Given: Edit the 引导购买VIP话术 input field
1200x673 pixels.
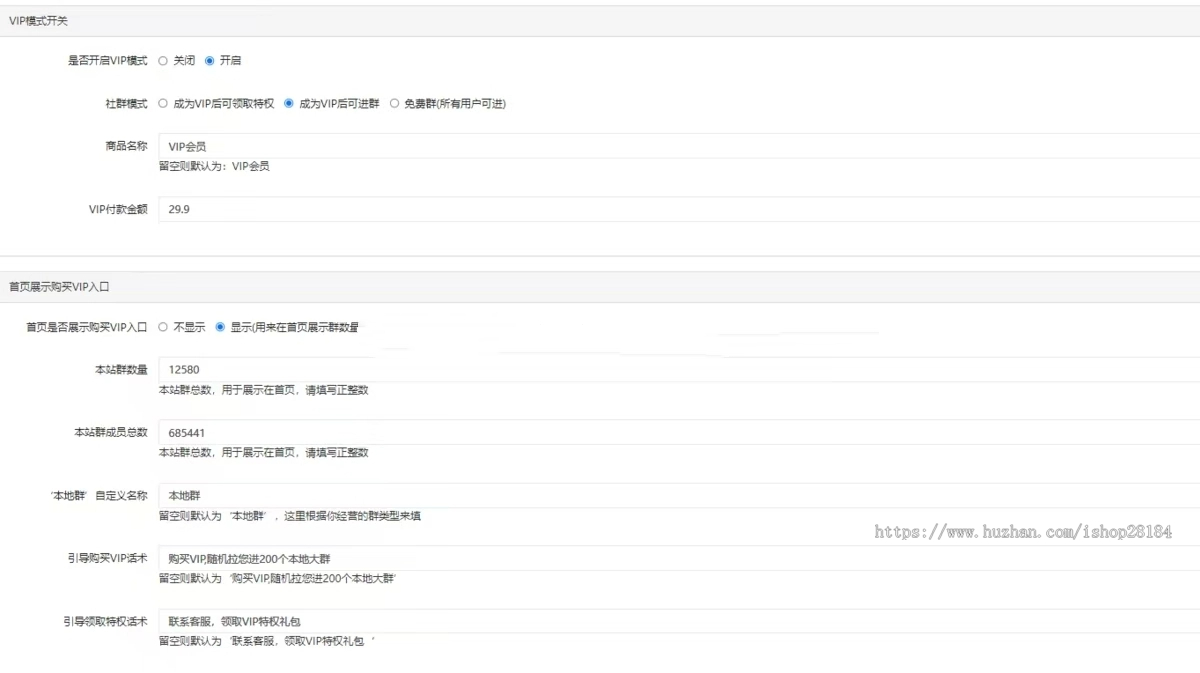Looking at the screenshot, I should pos(679,558).
